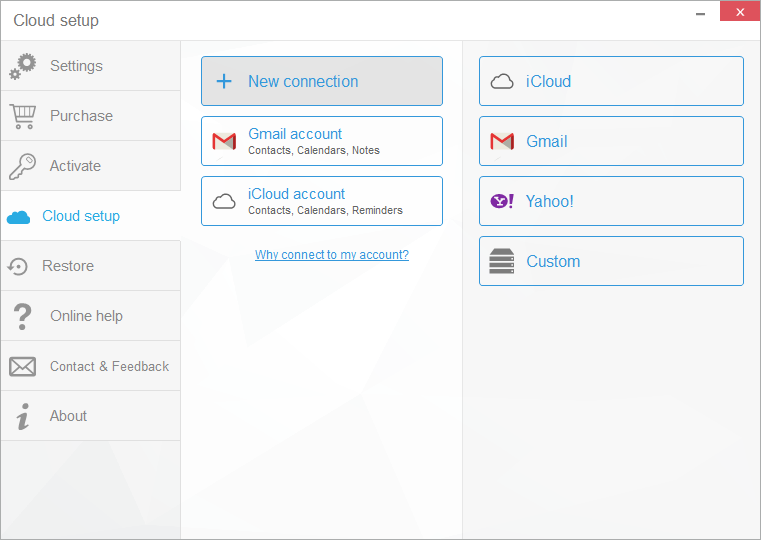This screenshot has width=761, height=540.
Task: Open iCloud account title text
Action: click(x=297, y=194)
